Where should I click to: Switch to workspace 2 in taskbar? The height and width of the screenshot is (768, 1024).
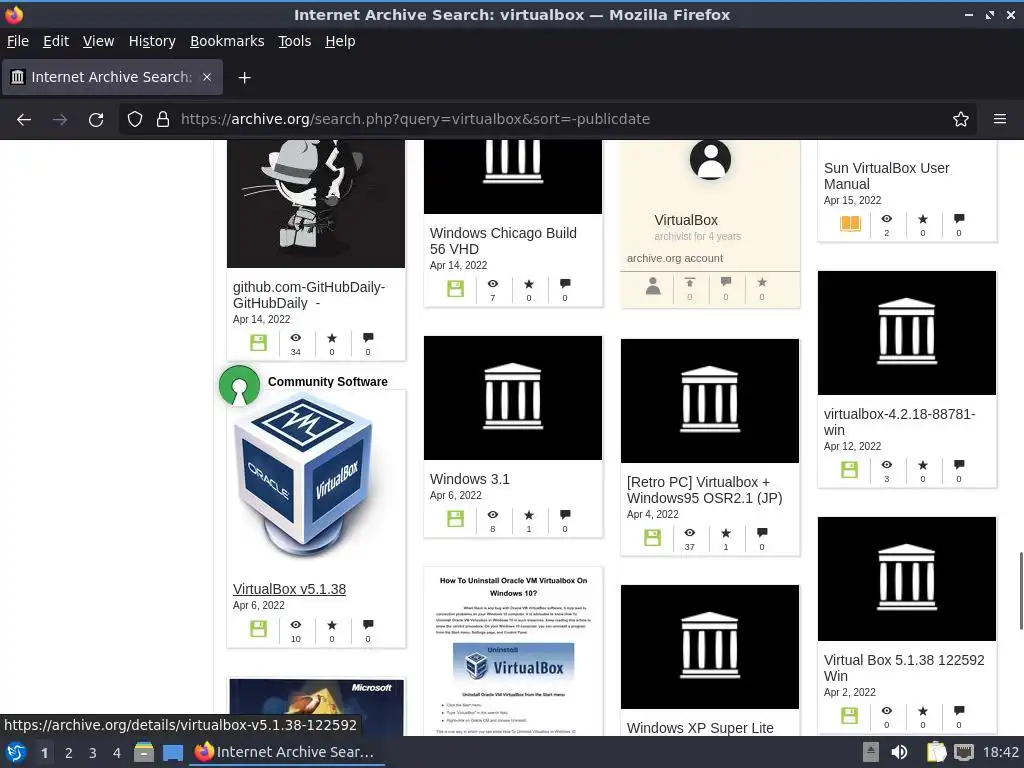[69, 753]
